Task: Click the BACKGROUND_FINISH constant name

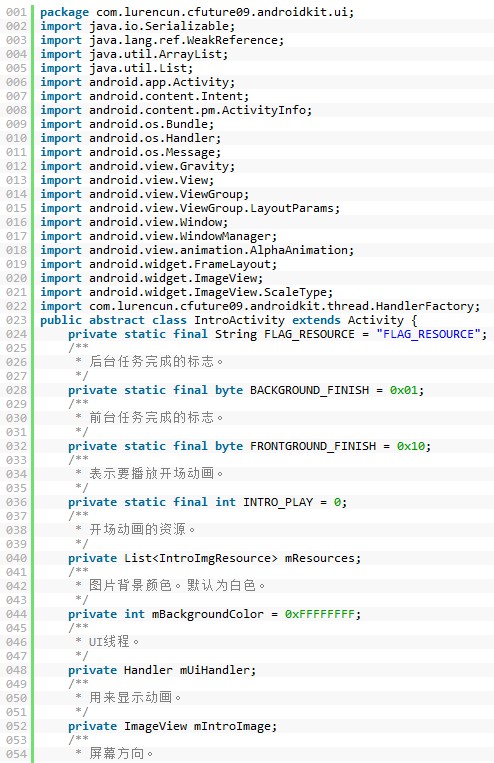Action: (x=310, y=390)
